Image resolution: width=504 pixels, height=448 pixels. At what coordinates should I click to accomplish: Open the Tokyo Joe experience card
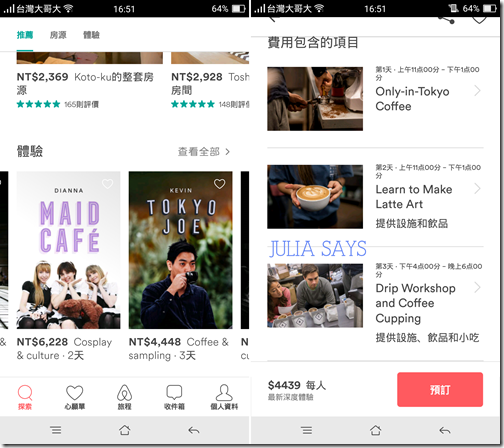(181, 250)
